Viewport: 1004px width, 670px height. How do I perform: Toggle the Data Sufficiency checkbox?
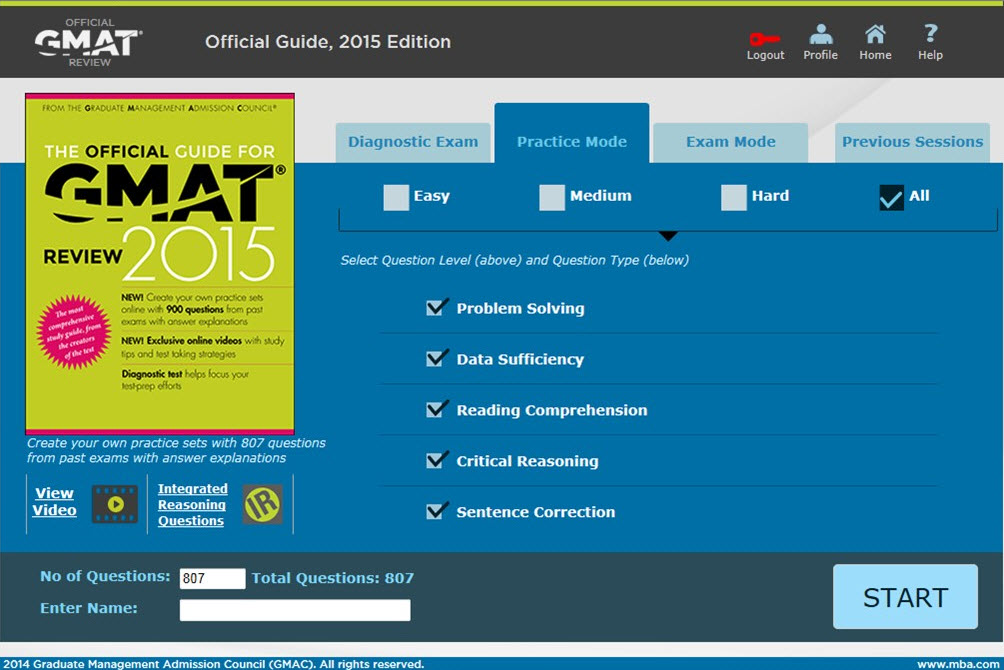pos(437,358)
